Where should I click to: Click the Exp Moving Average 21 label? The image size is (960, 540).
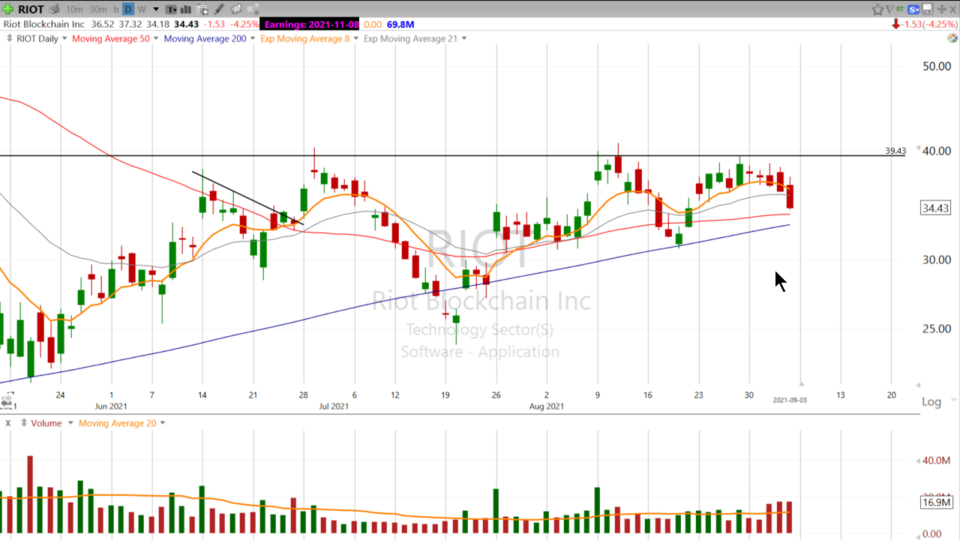point(410,39)
